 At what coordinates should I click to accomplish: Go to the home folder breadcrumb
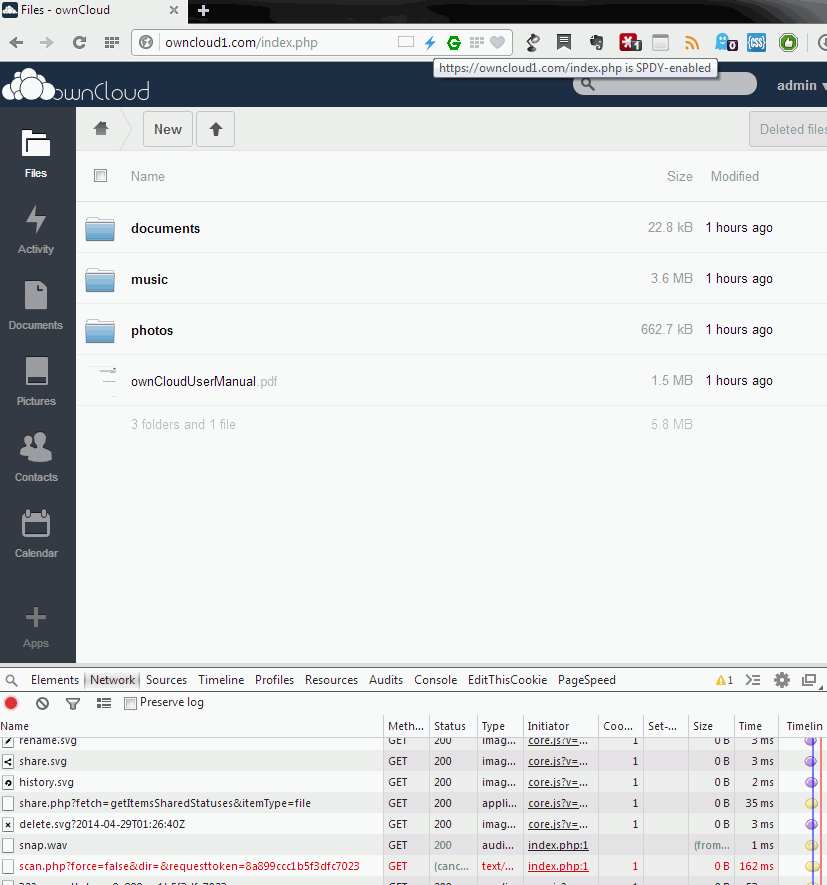pos(101,129)
